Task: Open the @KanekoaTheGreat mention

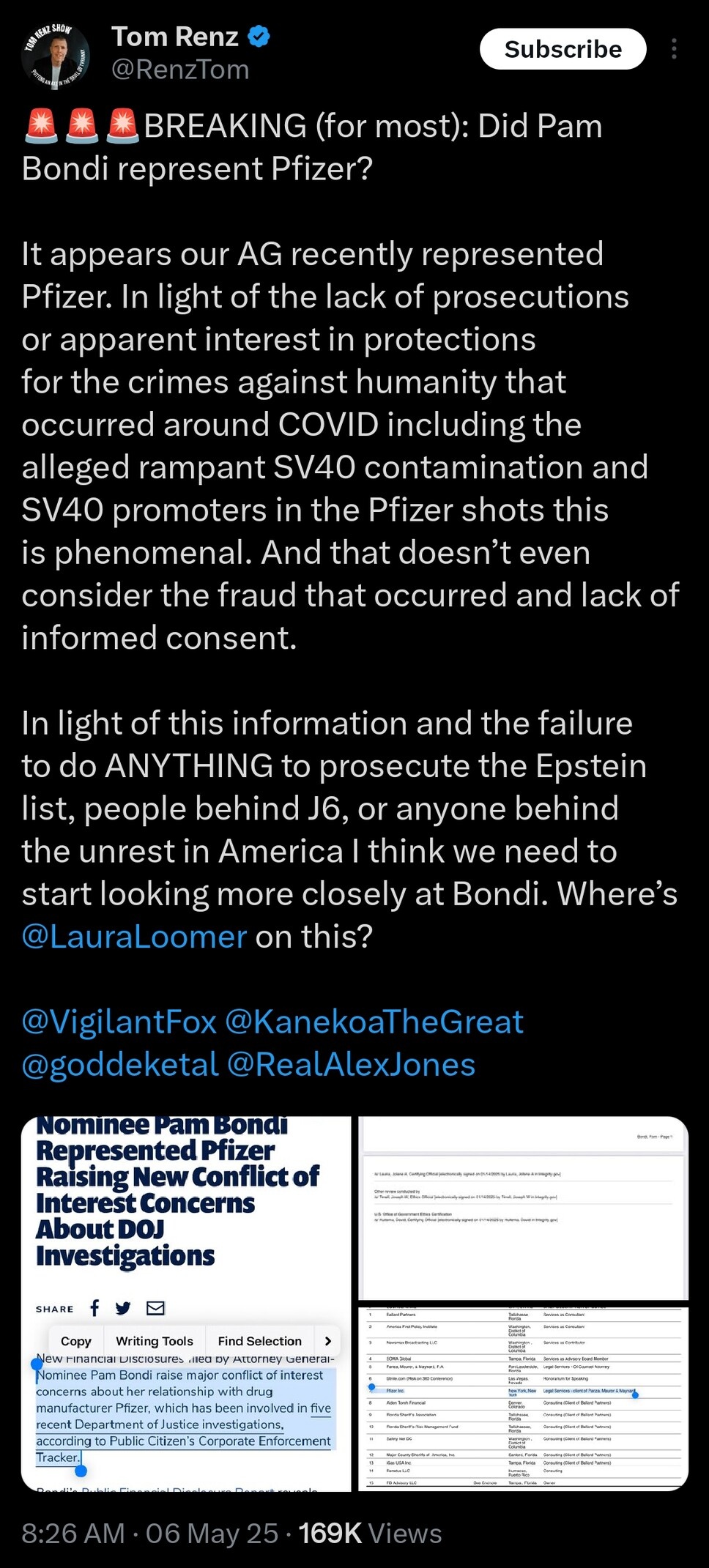Action: point(374,1022)
